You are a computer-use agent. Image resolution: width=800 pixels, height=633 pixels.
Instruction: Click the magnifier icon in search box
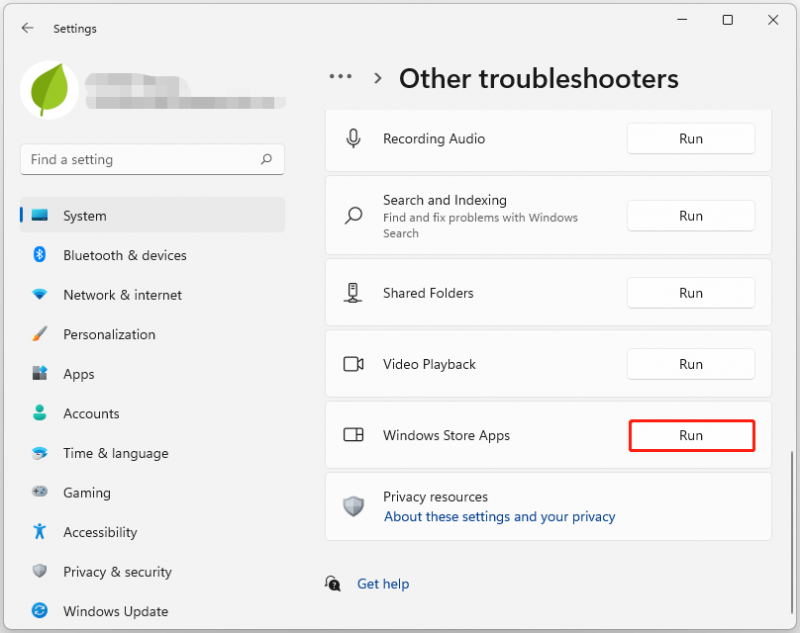click(266, 159)
